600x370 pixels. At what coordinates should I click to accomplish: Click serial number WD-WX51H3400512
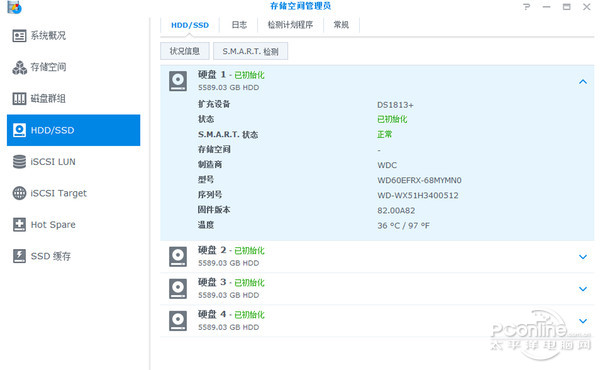click(418, 196)
